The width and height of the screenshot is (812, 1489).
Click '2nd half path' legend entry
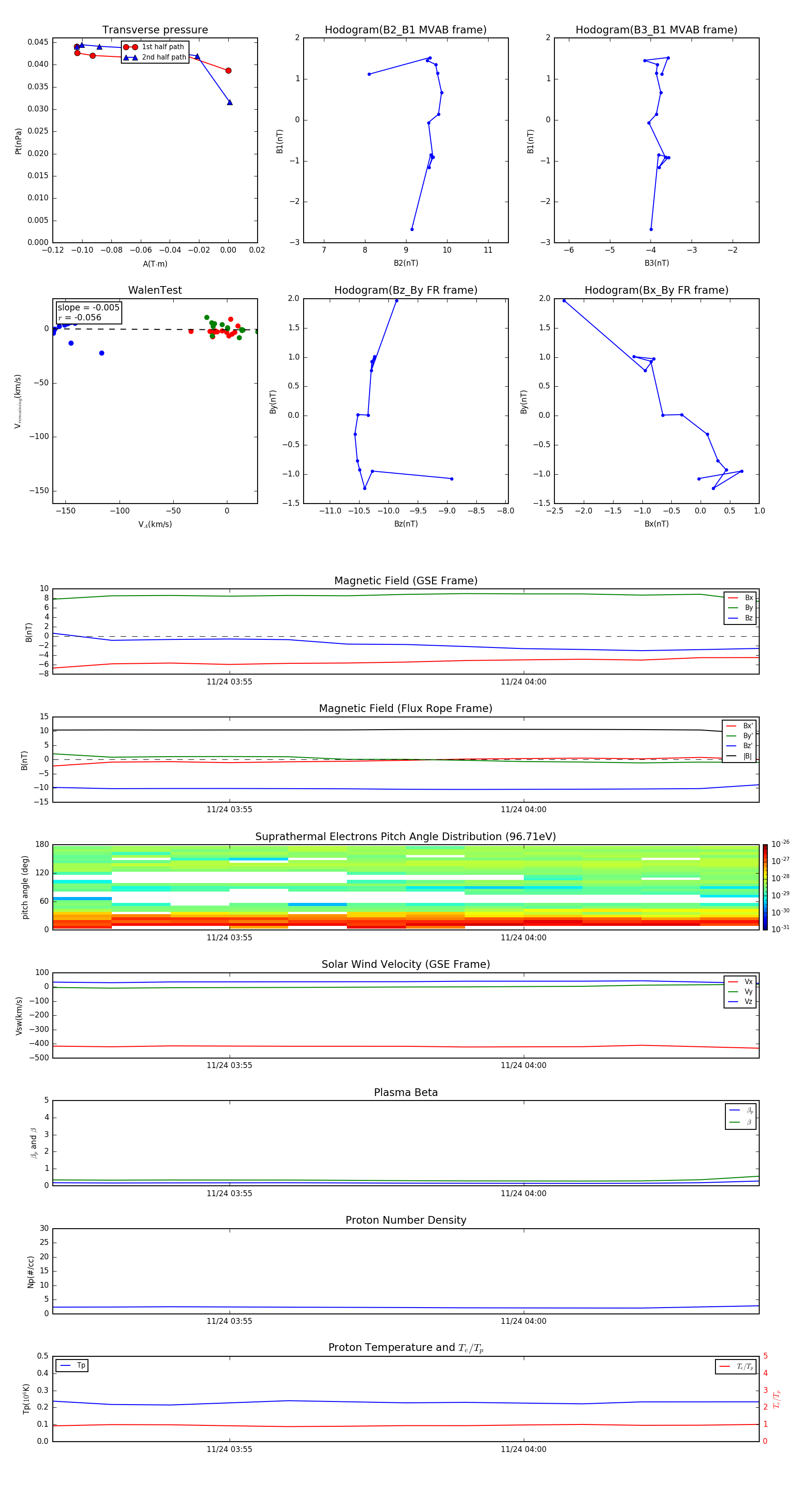click(154, 57)
